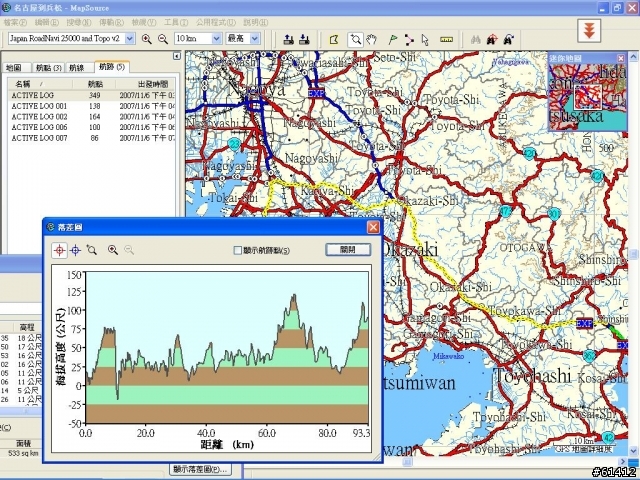Select the zoom tool in toolbar
This screenshot has height=480, width=640.
(x=356, y=40)
